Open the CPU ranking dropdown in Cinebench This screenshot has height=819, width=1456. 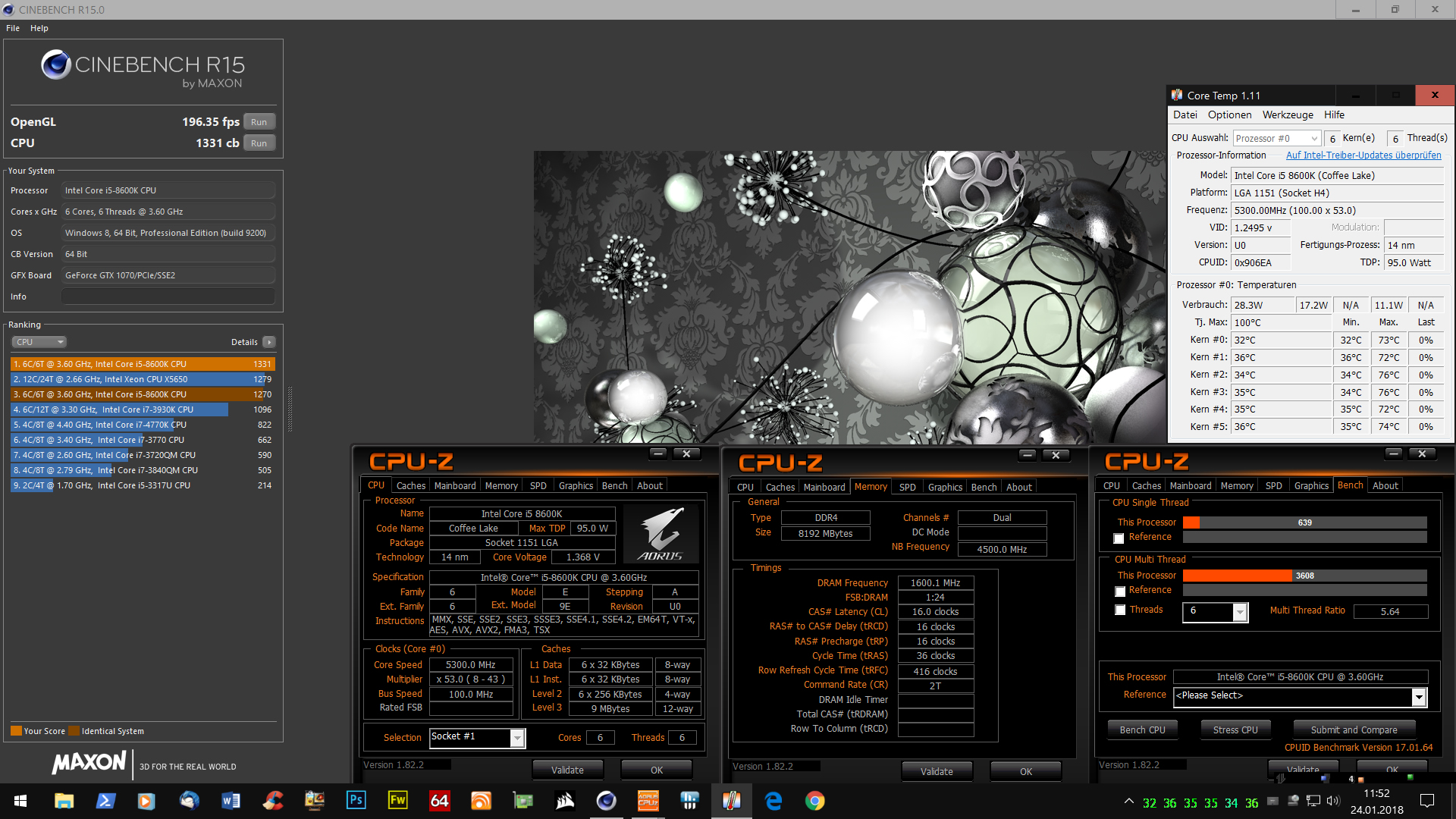coord(39,342)
